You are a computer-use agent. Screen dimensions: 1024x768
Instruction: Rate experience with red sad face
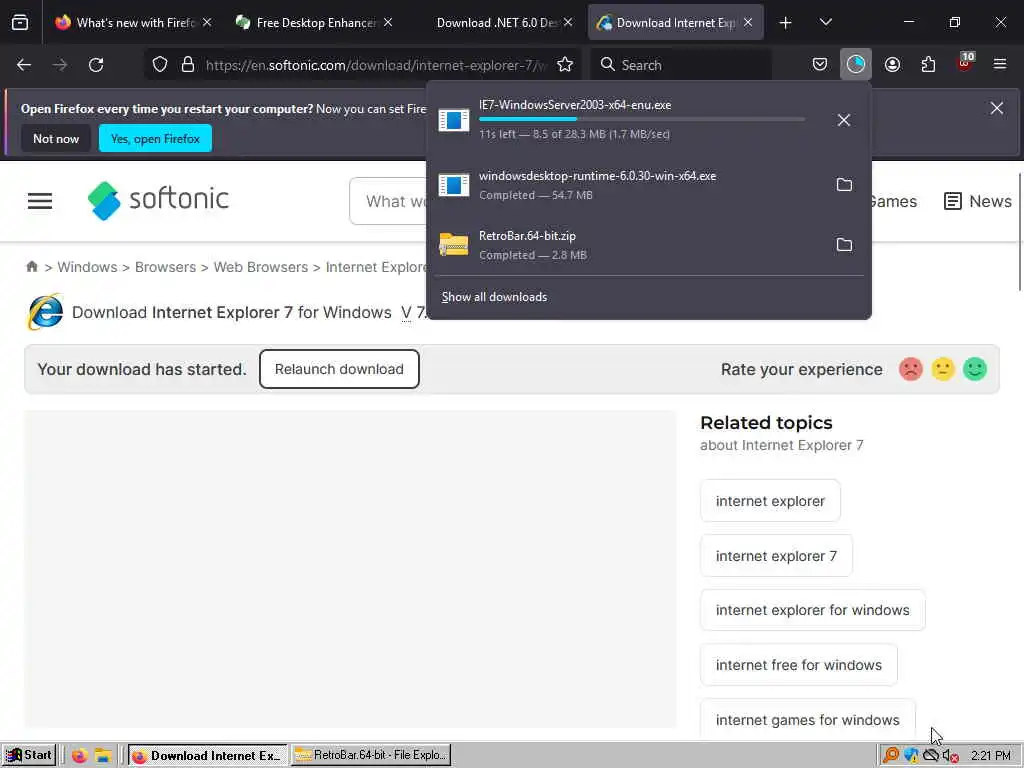(910, 369)
